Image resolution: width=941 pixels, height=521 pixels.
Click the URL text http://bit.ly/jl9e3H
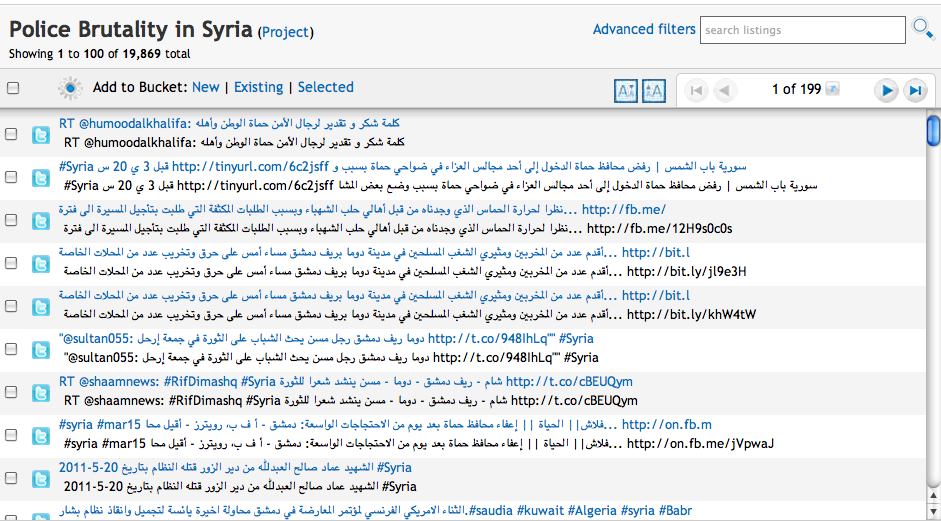tap(687, 272)
